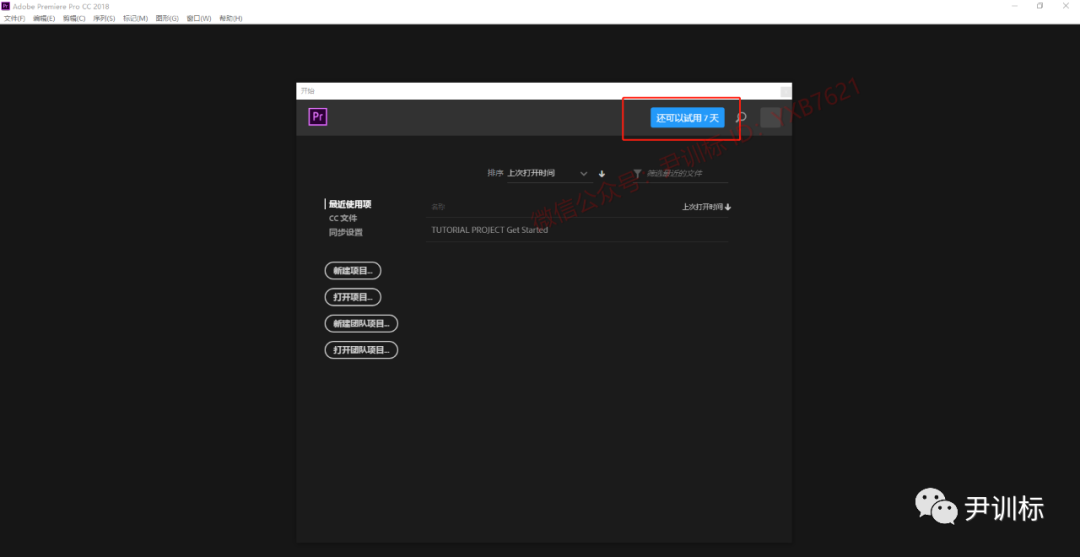Open the 排序 上次打开时间 dropdown
1080x557 pixels.
coord(548,174)
